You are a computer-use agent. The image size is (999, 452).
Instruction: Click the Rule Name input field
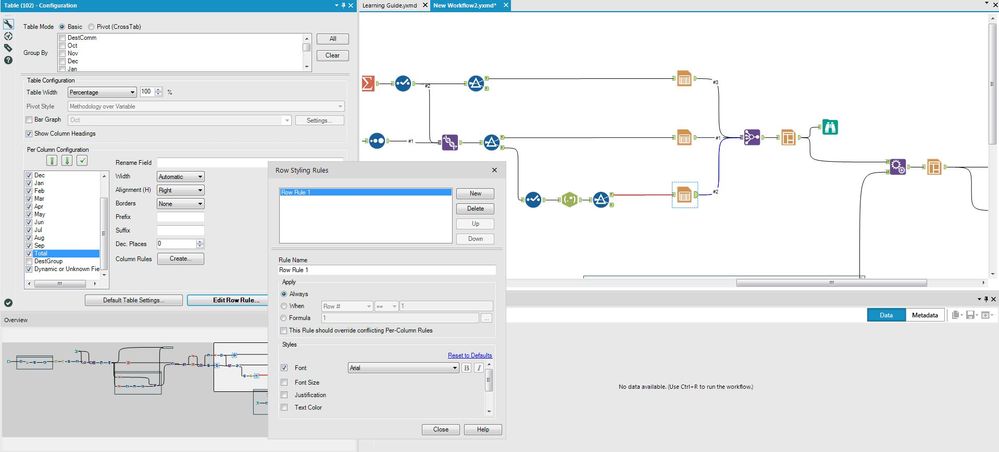point(387,270)
